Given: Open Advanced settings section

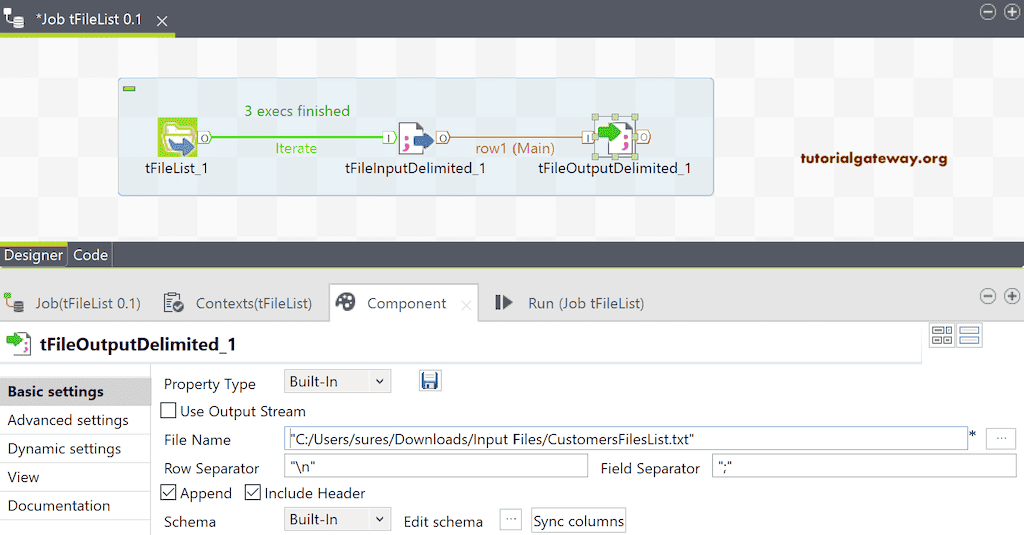Looking at the screenshot, I should click(75, 420).
